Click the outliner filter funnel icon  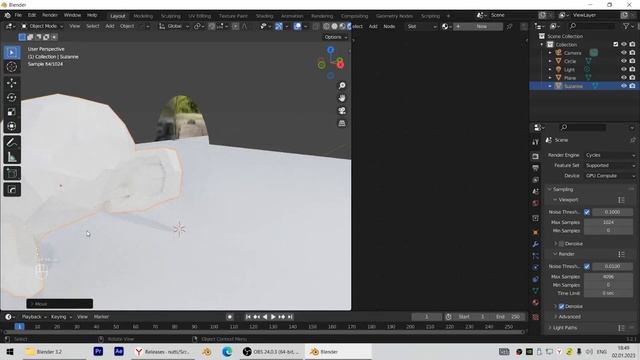[626, 26]
